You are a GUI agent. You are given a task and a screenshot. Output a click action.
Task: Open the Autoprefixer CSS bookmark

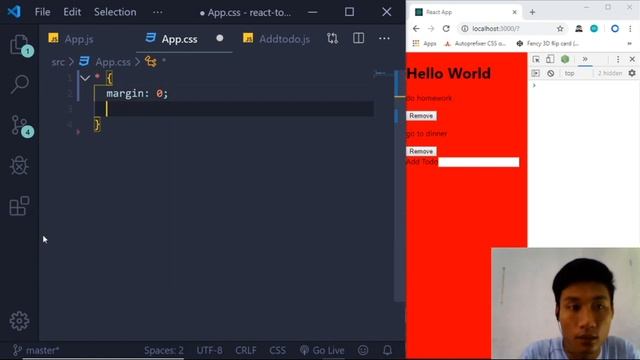(476, 43)
